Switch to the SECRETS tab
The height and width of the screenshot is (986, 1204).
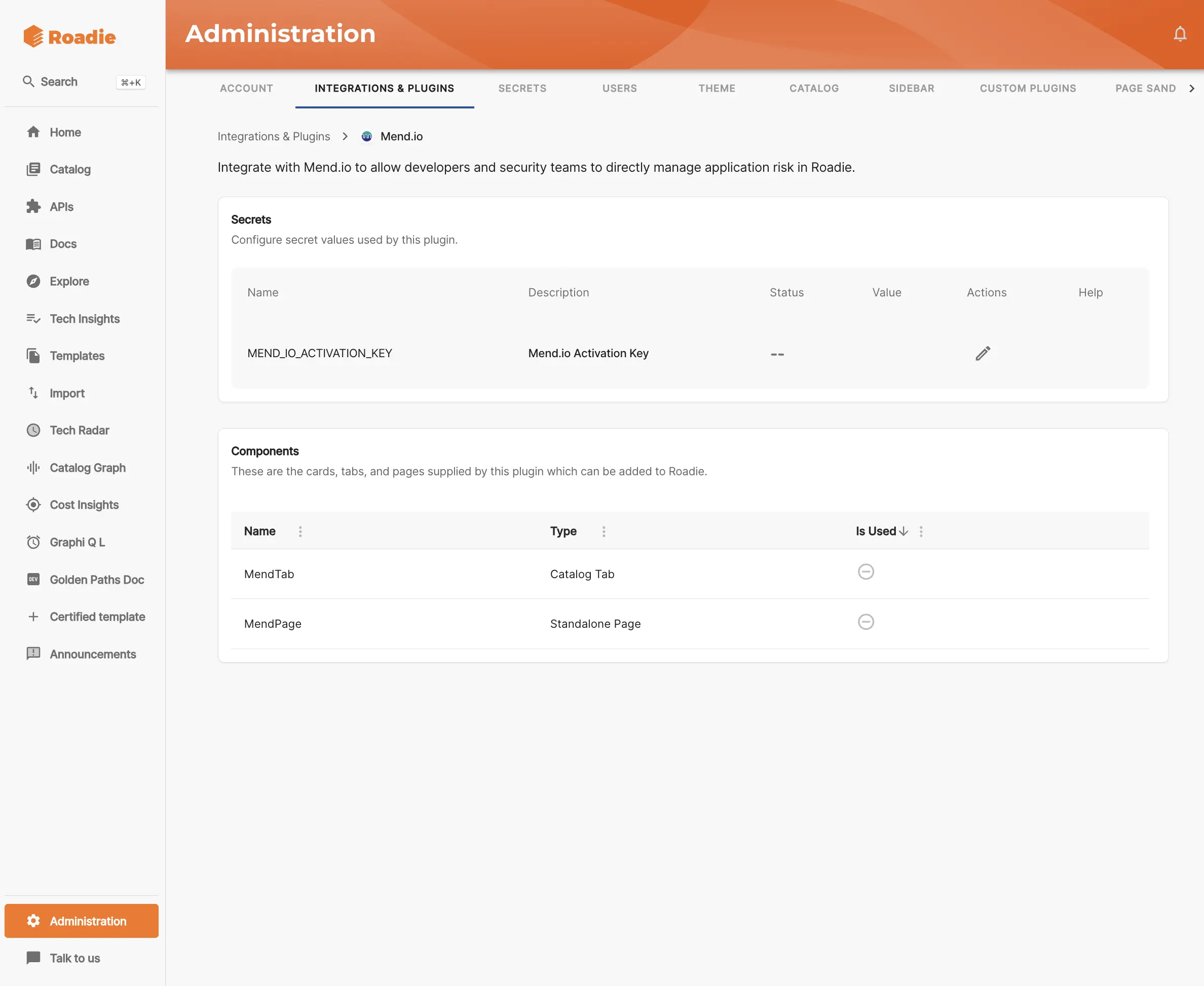pos(522,88)
